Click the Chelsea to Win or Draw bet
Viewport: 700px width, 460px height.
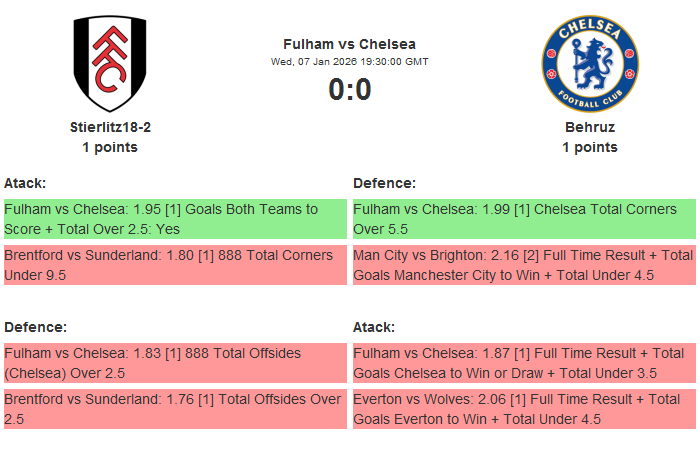click(x=523, y=363)
